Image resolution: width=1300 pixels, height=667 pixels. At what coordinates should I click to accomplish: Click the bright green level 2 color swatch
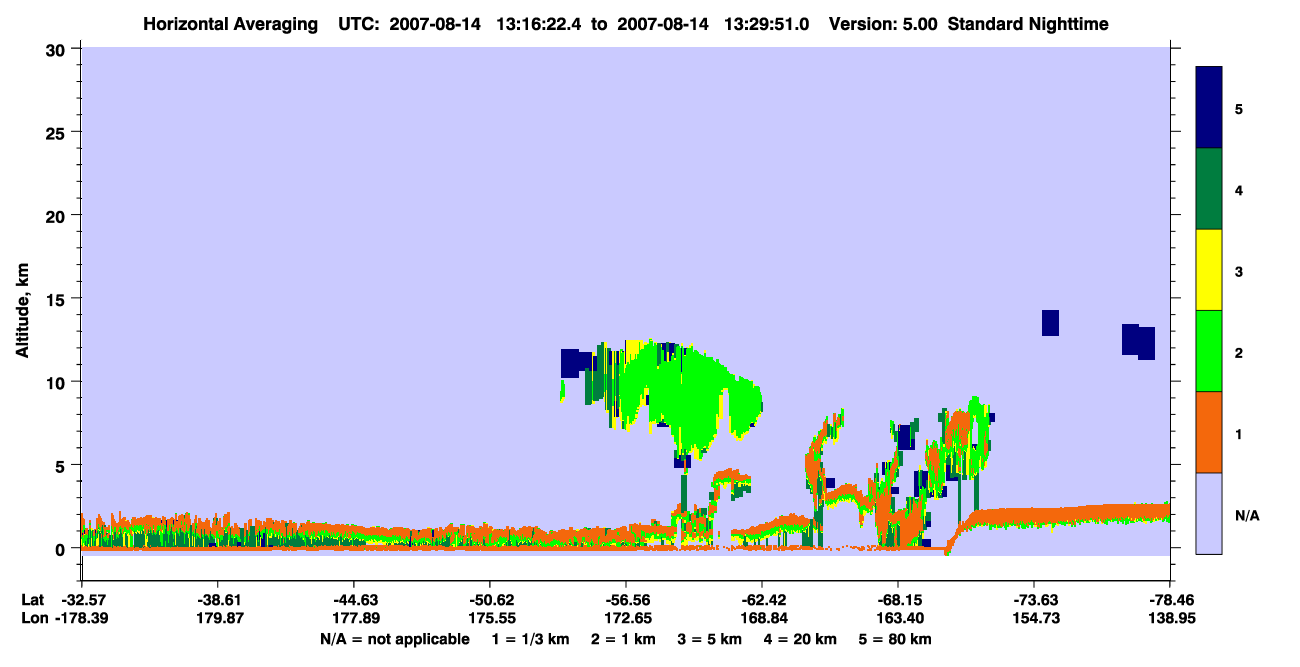pos(1209,351)
